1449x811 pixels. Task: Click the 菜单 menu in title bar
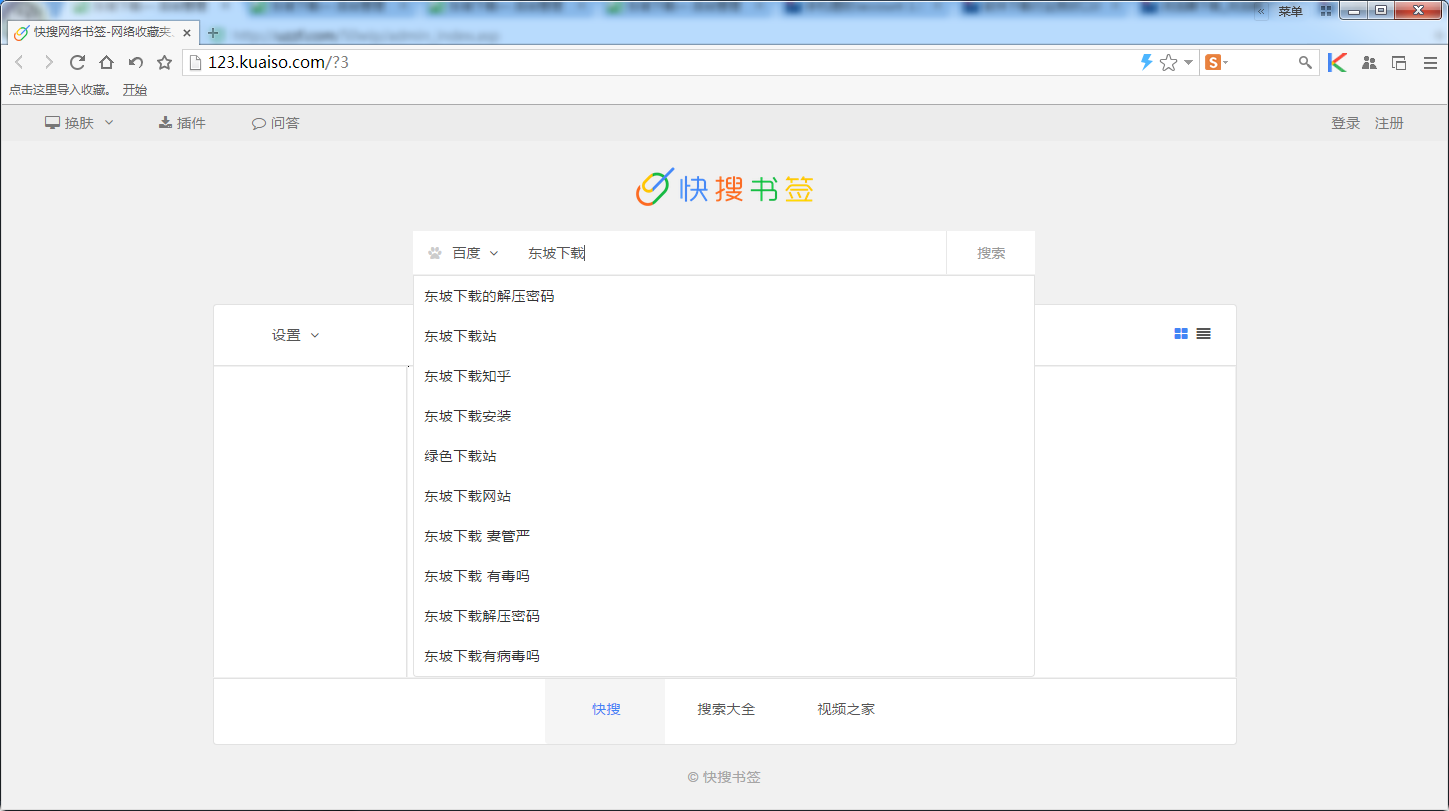pyautogui.click(x=1290, y=11)
